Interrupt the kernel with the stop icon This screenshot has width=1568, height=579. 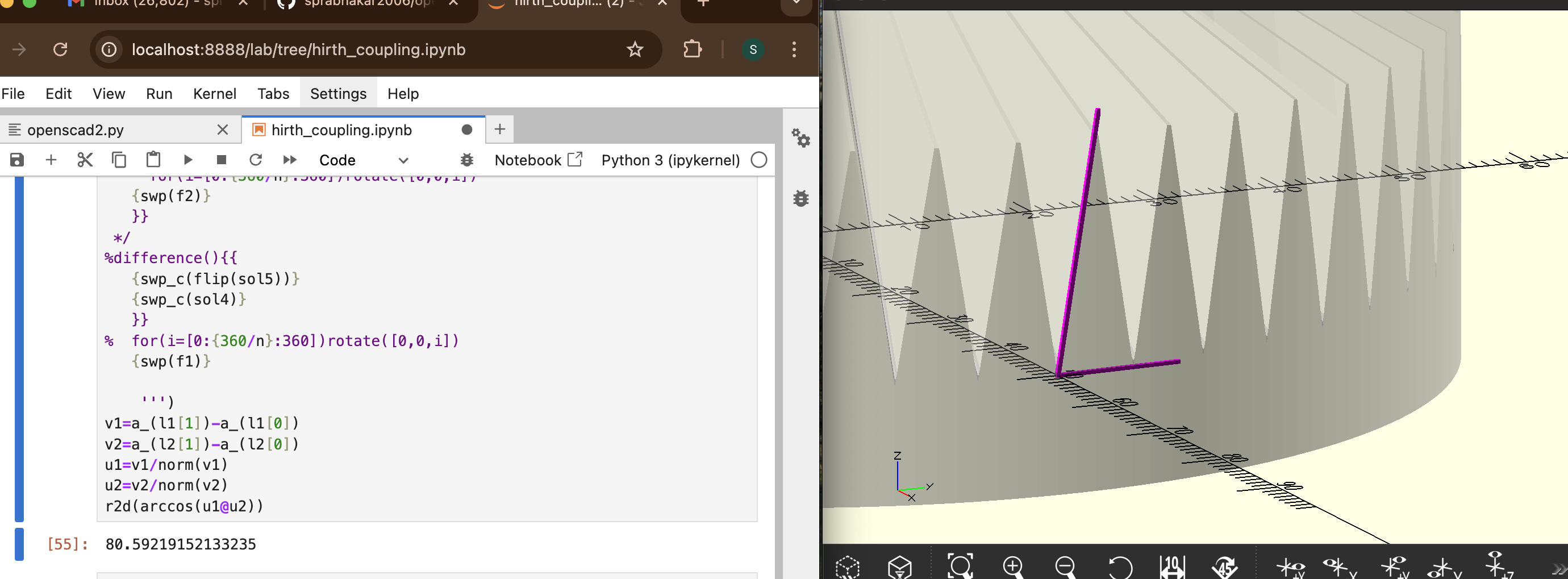click(x=222, y=160)
